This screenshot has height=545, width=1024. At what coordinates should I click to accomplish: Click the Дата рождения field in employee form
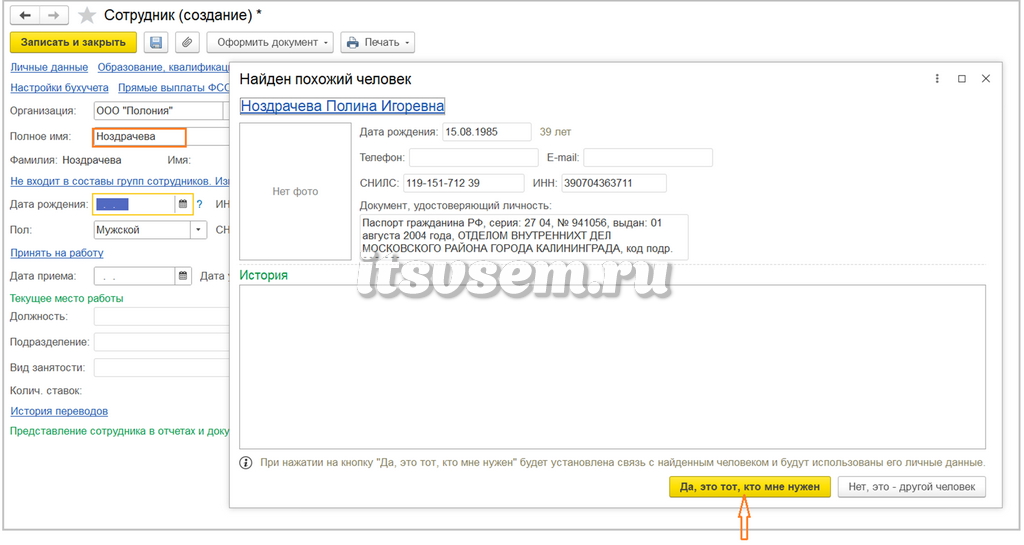[x=135, y=204]
